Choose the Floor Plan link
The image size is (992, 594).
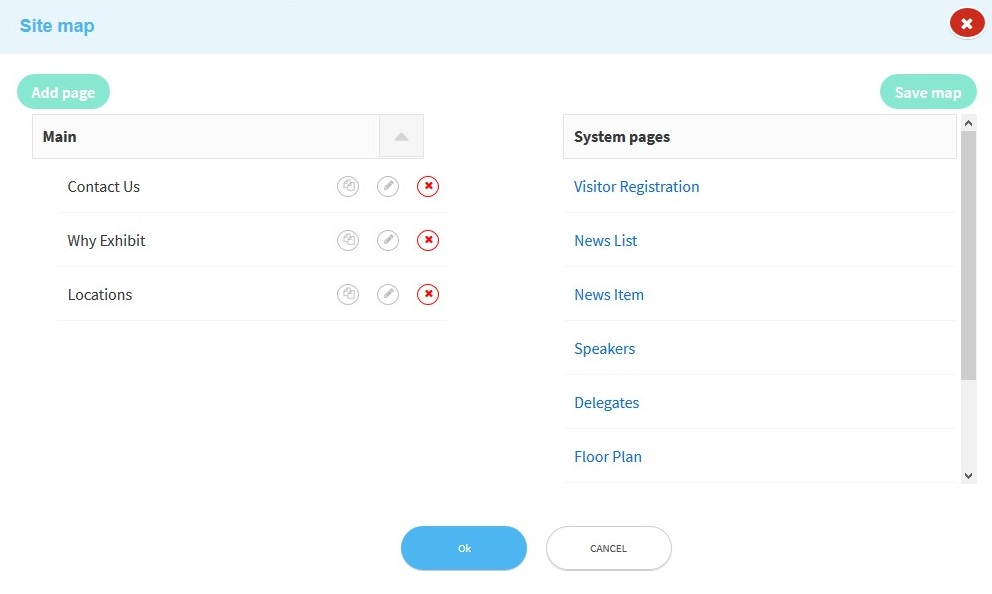[608, 457]
